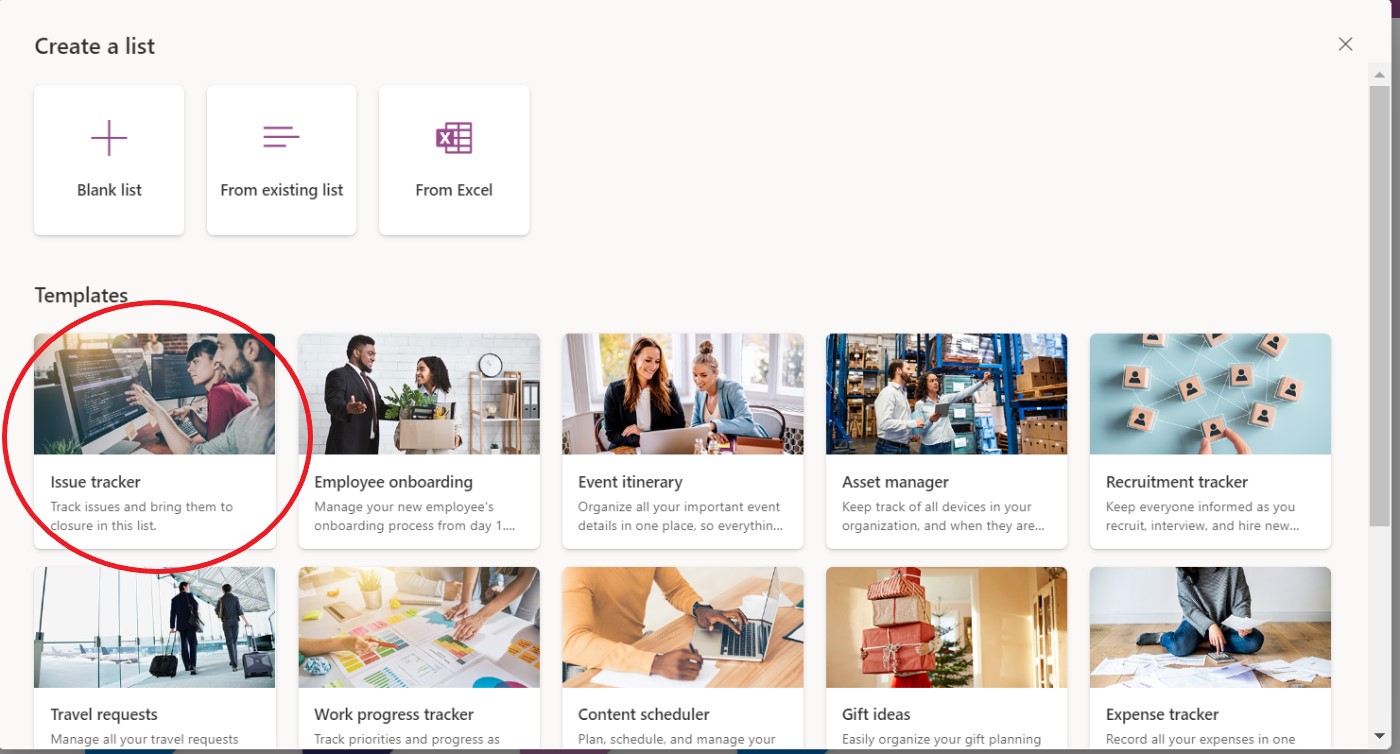Open the Content scheduler template
Viewport: 1400px width, 754px height.
coord(683,660)
